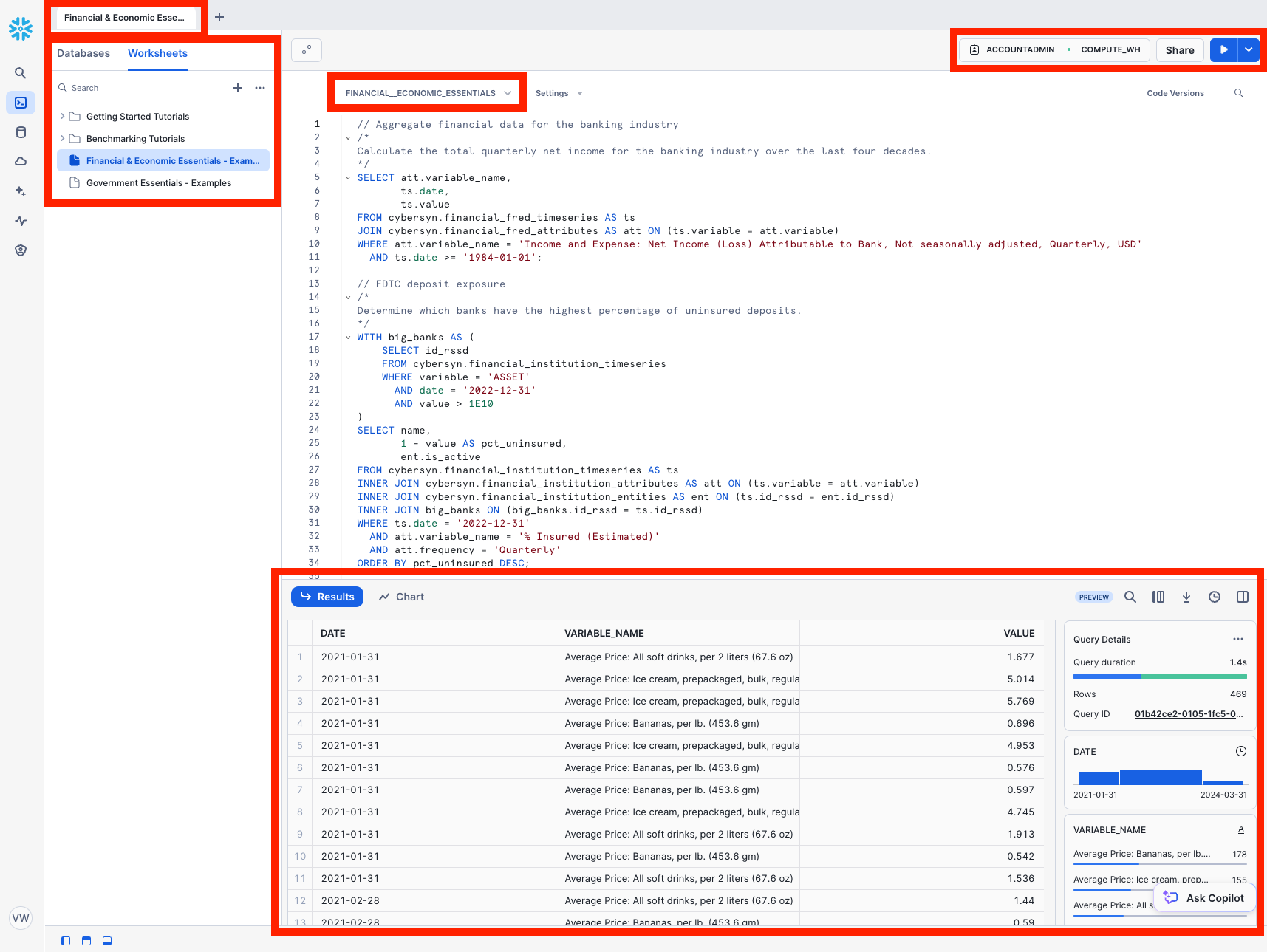This screenshot has height=952, width=1267.
Task: Open Monitoring activity icon in sidebar
Action: (x=20, y=220)
